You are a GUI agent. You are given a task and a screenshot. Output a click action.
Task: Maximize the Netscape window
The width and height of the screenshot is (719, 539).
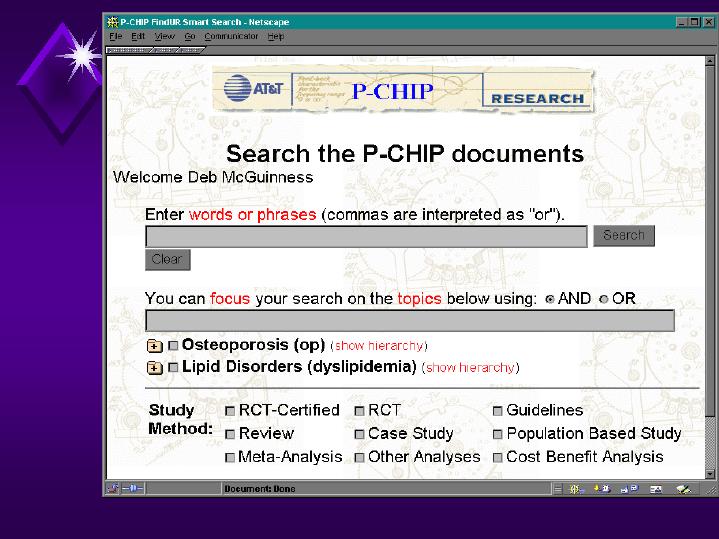(x=695, y=22)
